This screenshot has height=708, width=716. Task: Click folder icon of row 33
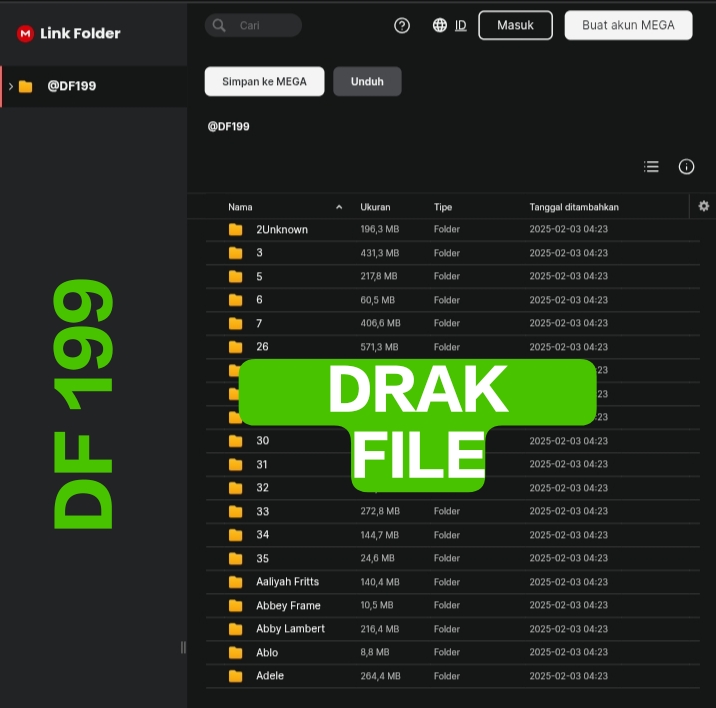click(236, 512)
